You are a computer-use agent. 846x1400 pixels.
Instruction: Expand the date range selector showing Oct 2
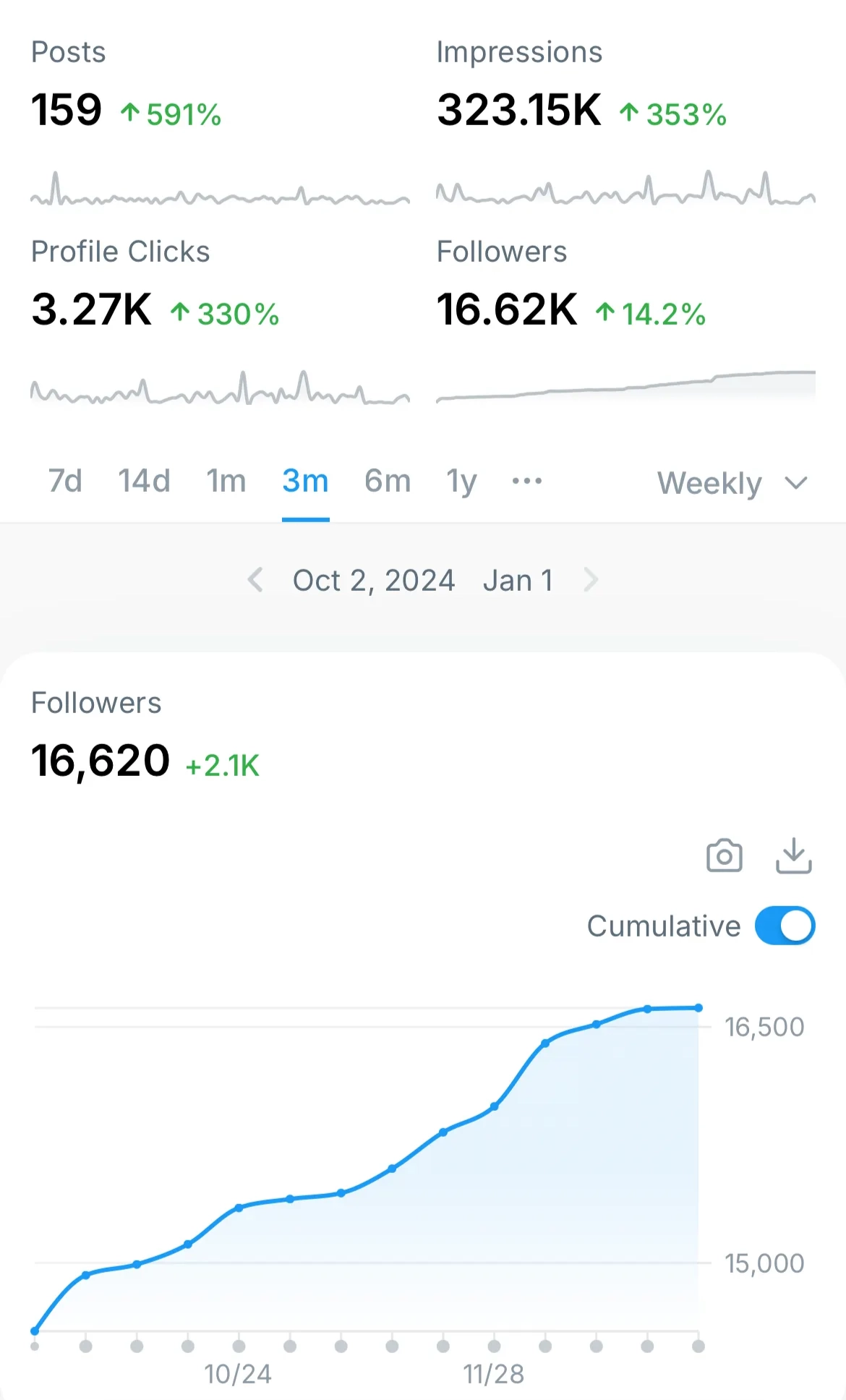point(373,580)
